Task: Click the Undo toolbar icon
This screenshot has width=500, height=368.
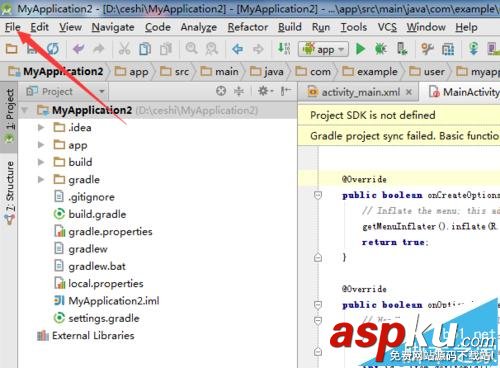Action: tap(79, 49)
